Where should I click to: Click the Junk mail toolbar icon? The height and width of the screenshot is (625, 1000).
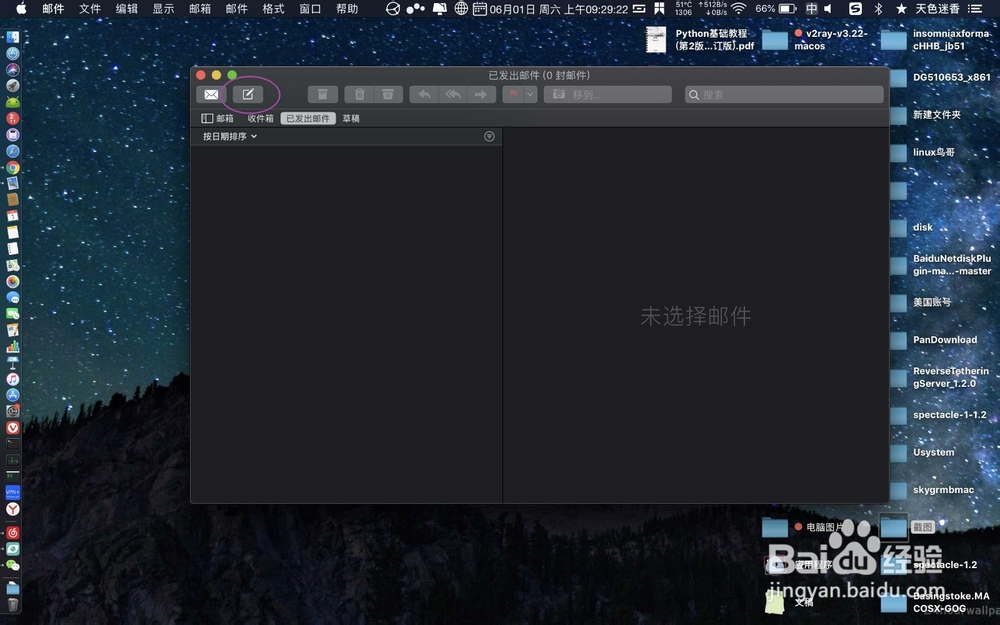pos(388,94)
